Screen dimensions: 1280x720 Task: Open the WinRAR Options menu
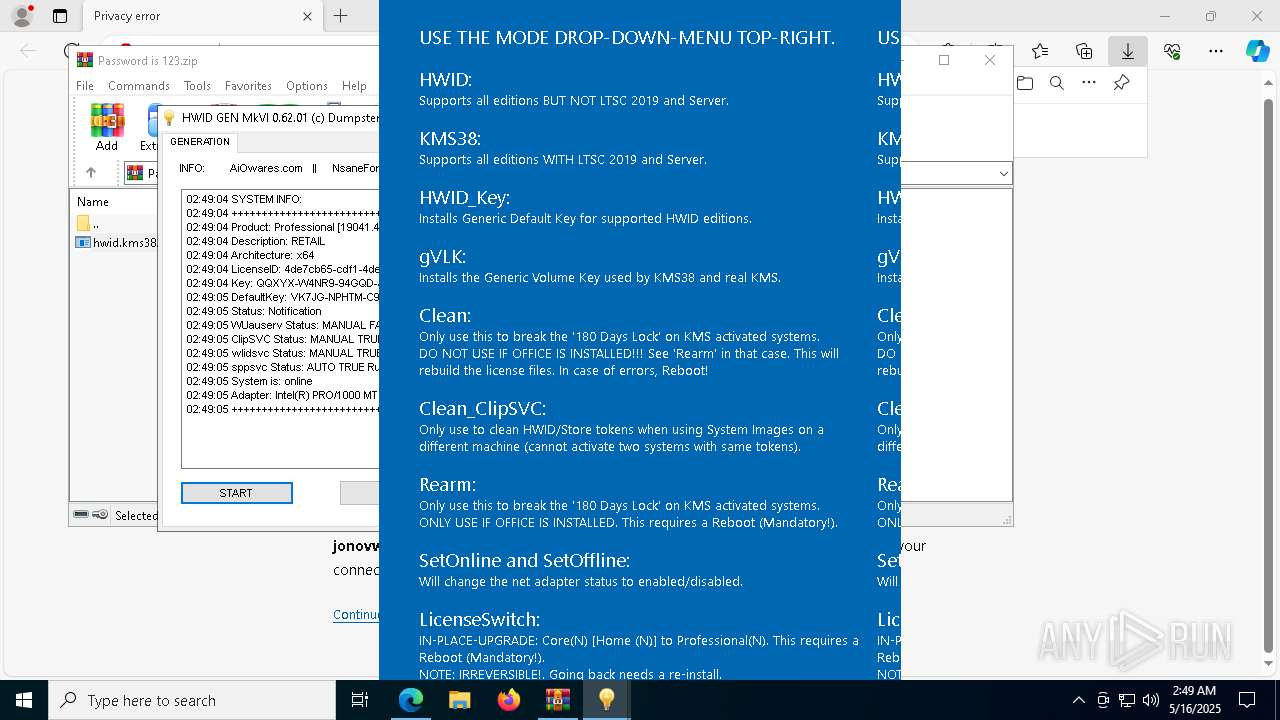pyautogui.click(x=307, y=86)
